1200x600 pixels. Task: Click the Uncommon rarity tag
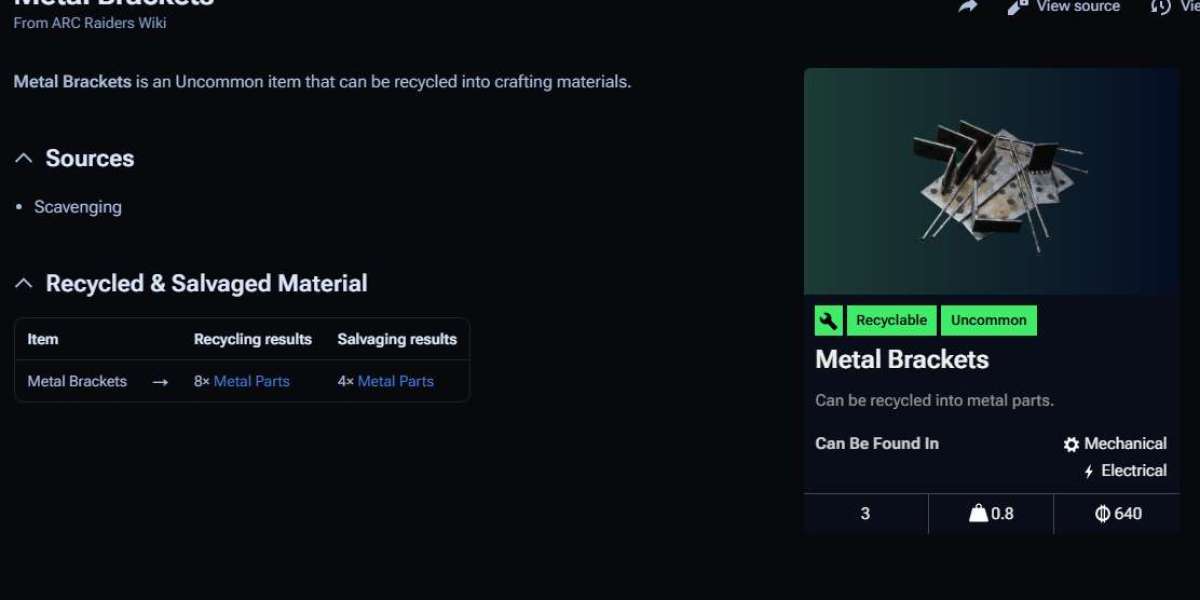click(x=988, y=320)
